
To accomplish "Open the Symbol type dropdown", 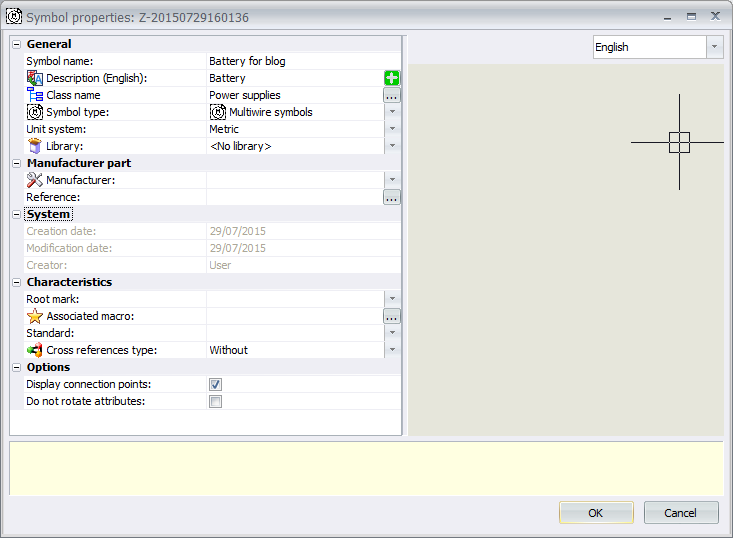I will tap(392, 112).
